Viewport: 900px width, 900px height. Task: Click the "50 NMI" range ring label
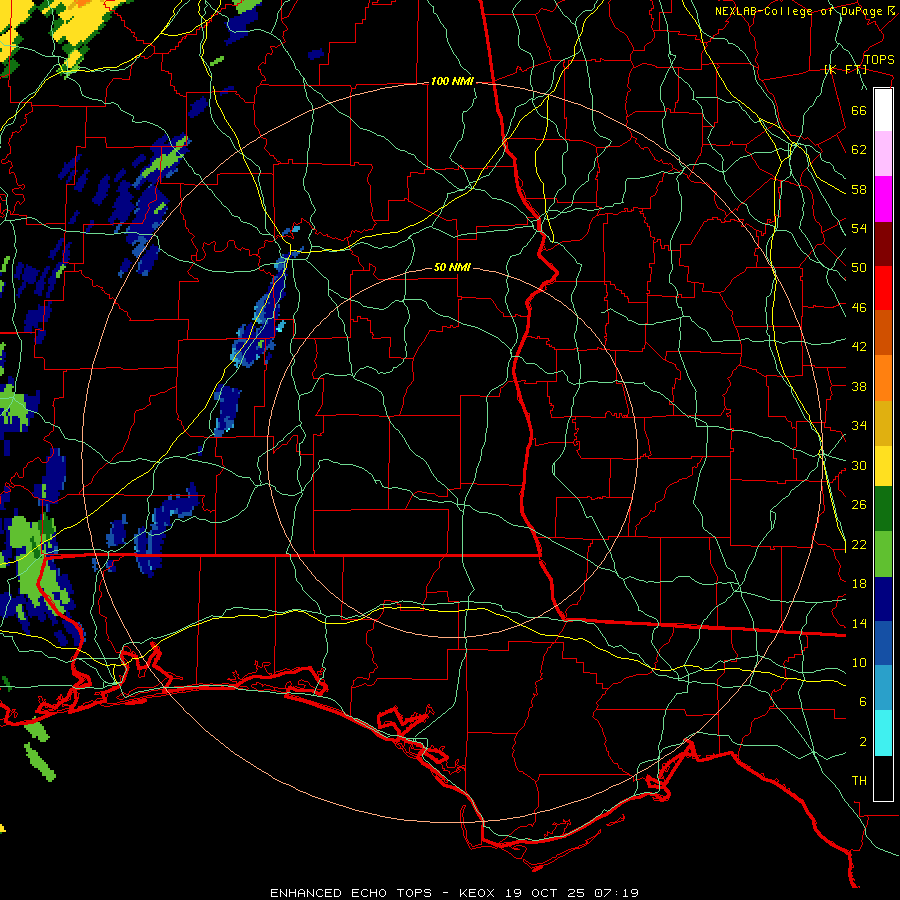(452, 267)
